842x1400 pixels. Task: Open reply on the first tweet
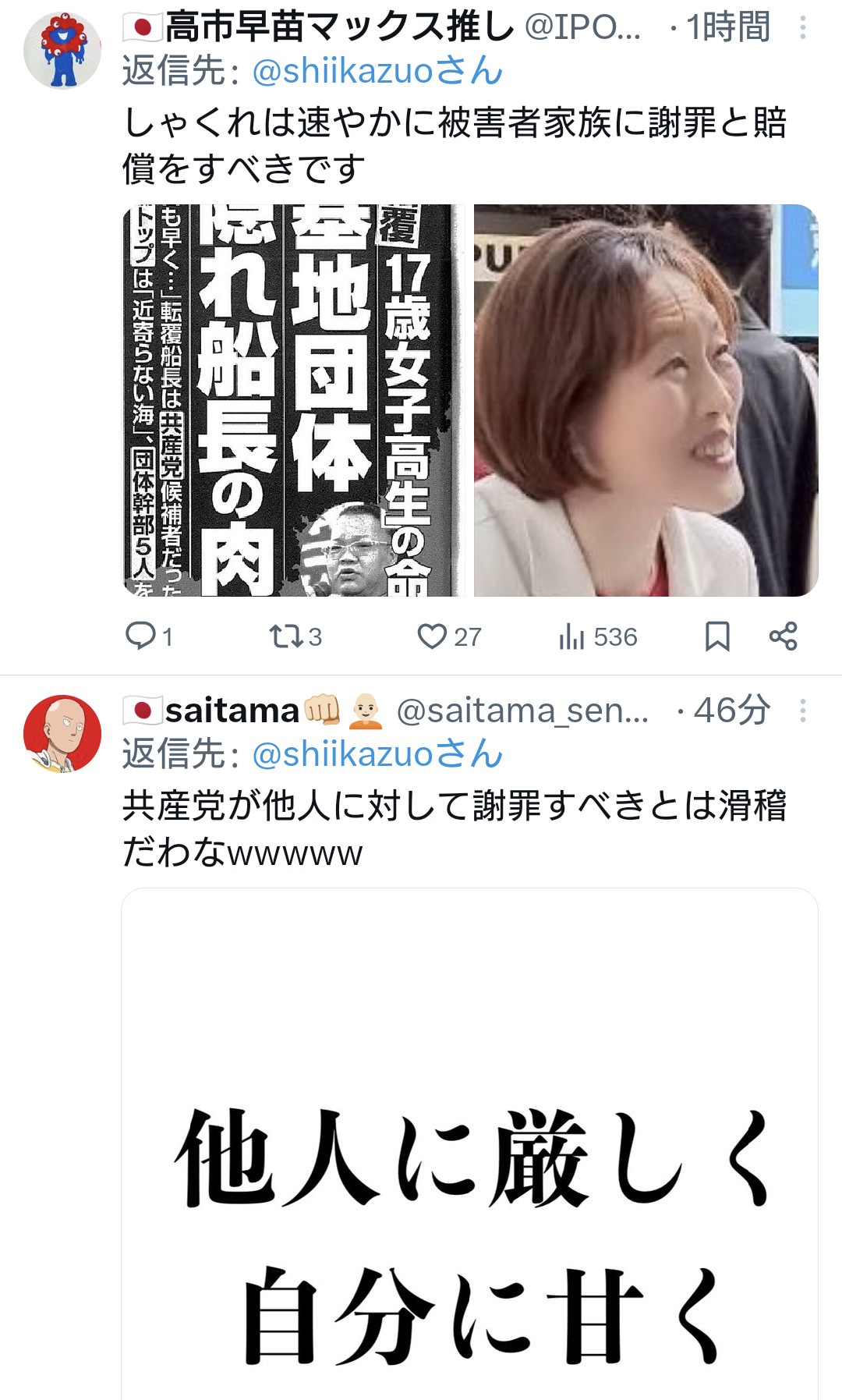(x=148, y=636)
